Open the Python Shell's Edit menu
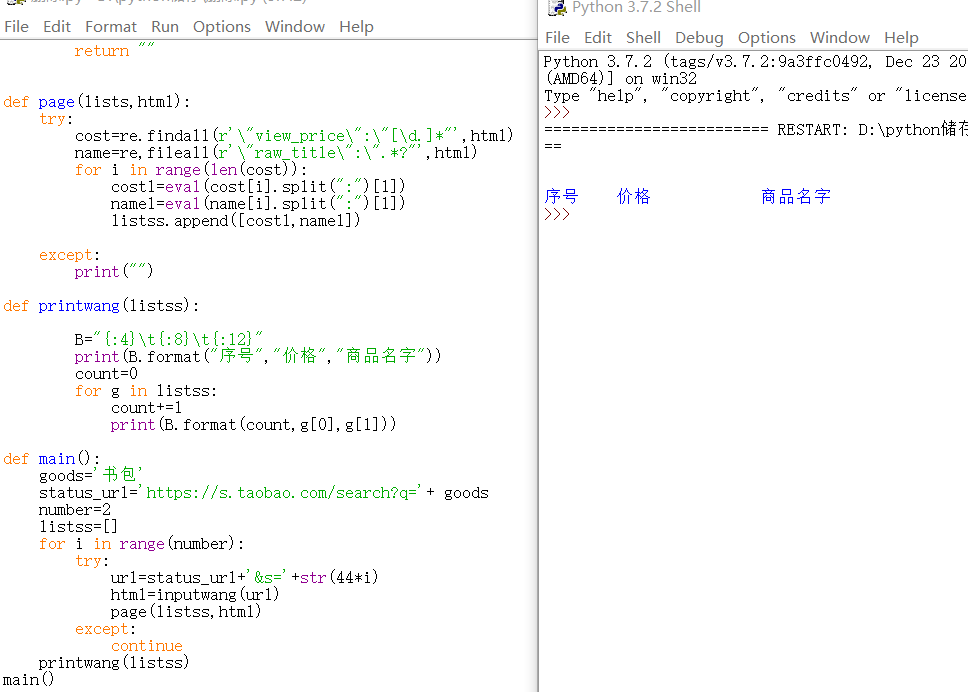 tap(598, 38)
